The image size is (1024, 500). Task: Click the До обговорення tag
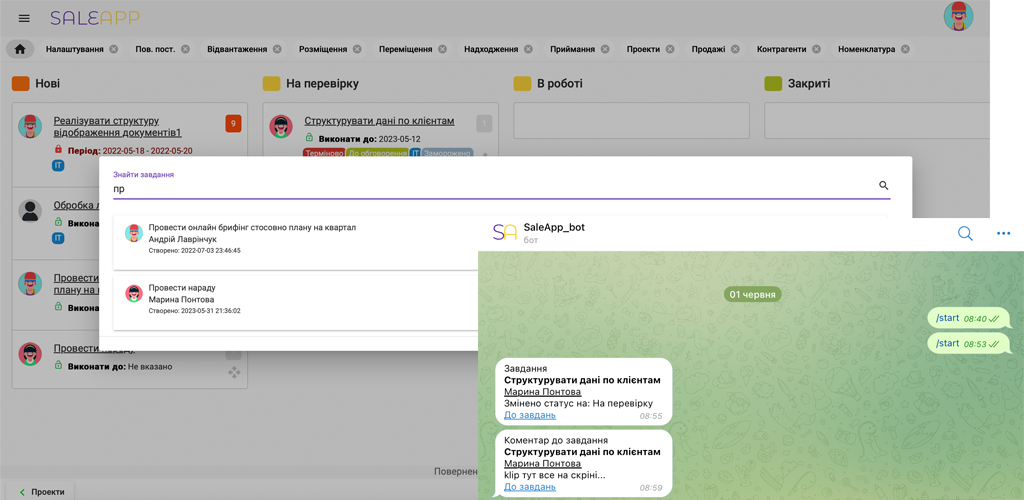(x=377, y=154)
